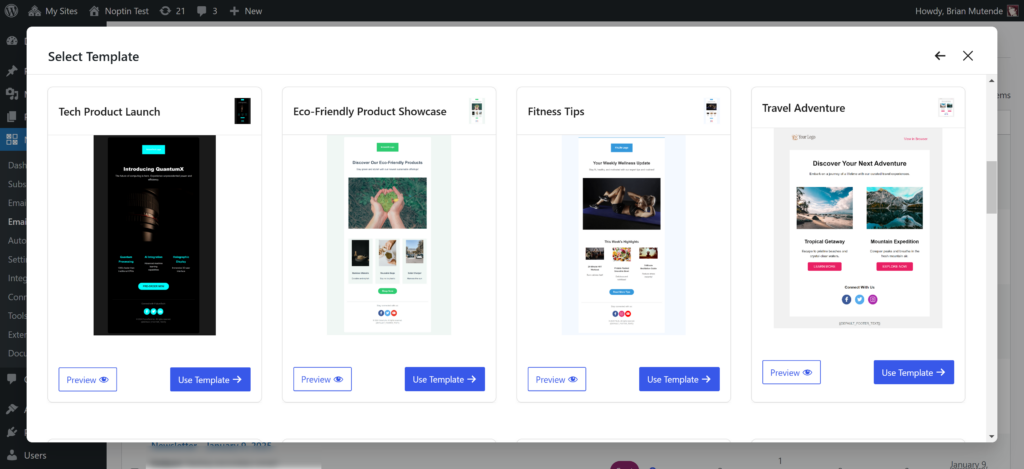
Task: Preview the Travel Adventure template
Action: pyautogui.click(x=791, y=372)
